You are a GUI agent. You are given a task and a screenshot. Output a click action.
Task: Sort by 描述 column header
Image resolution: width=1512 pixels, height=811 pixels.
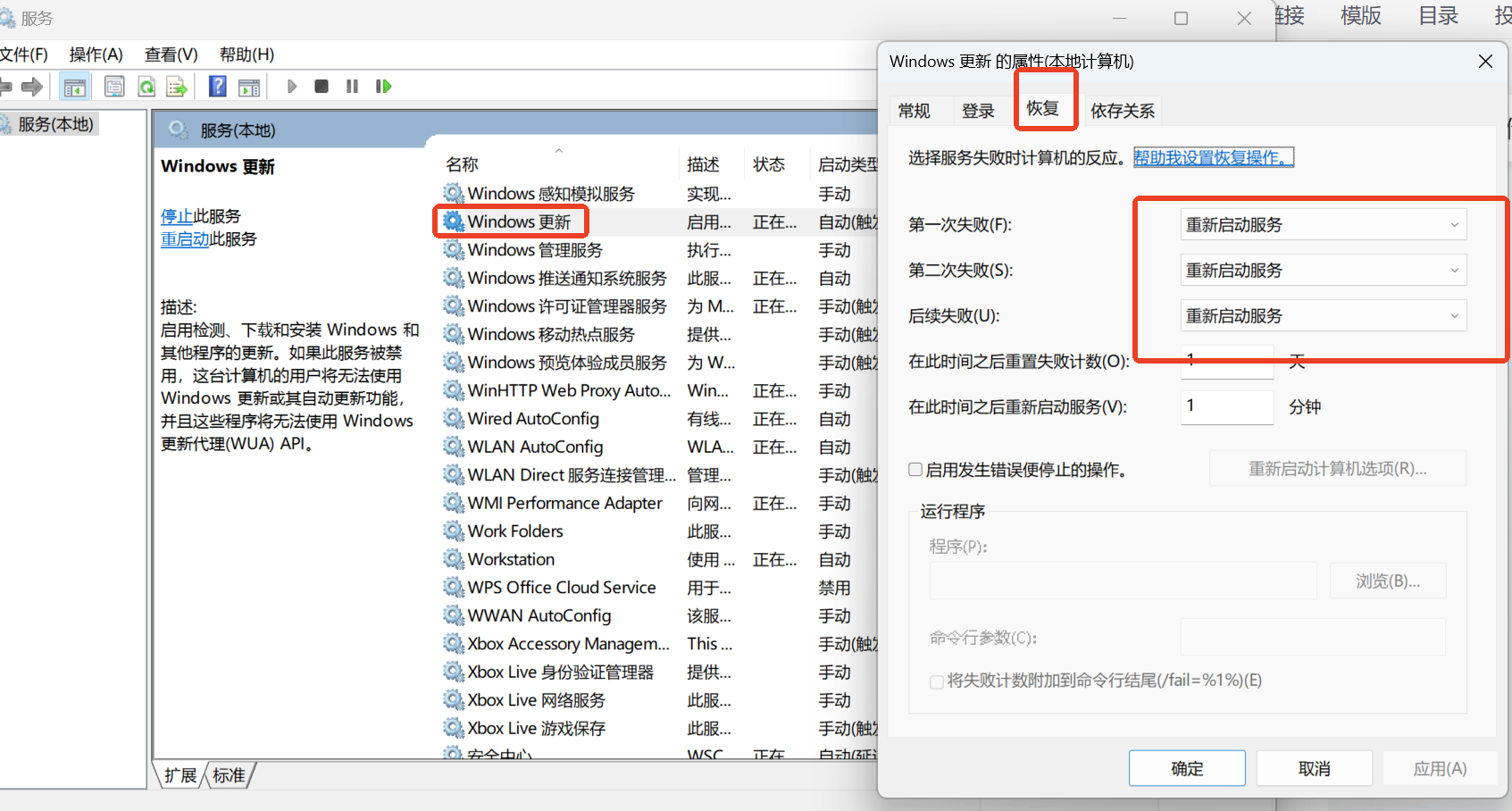[x=711, y=164]
